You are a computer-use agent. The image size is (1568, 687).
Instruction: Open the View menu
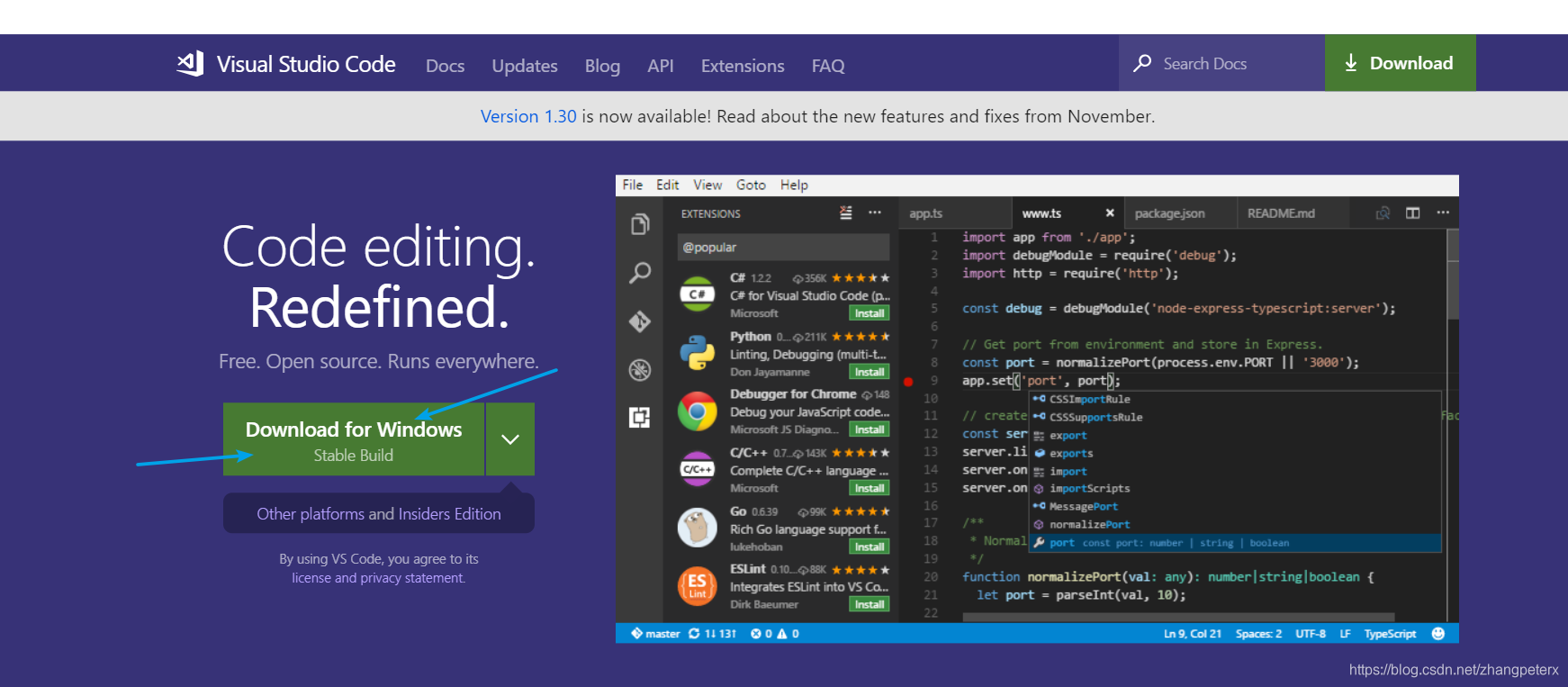[707, 185]
